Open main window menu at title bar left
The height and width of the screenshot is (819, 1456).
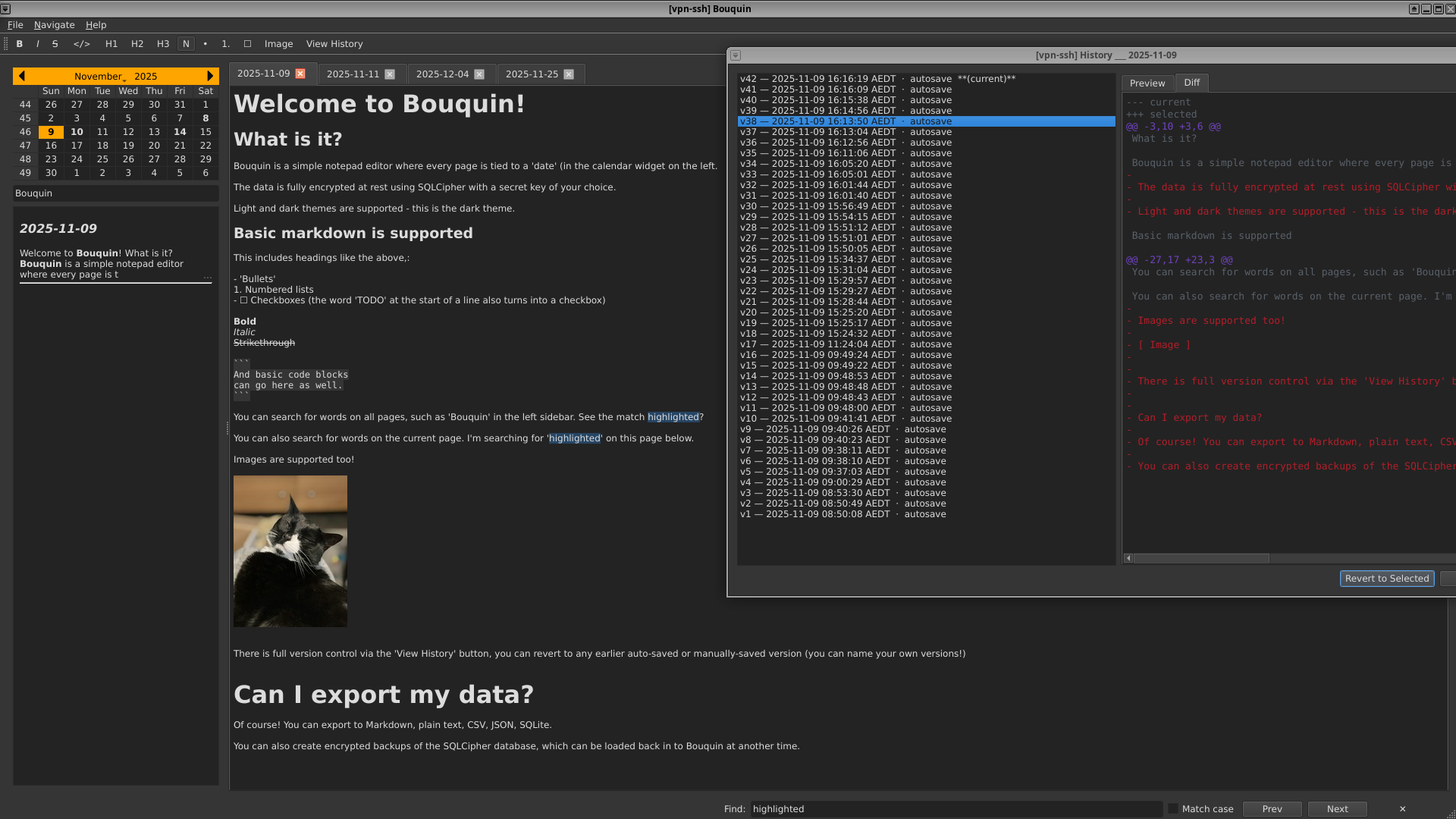pos(5,9)
